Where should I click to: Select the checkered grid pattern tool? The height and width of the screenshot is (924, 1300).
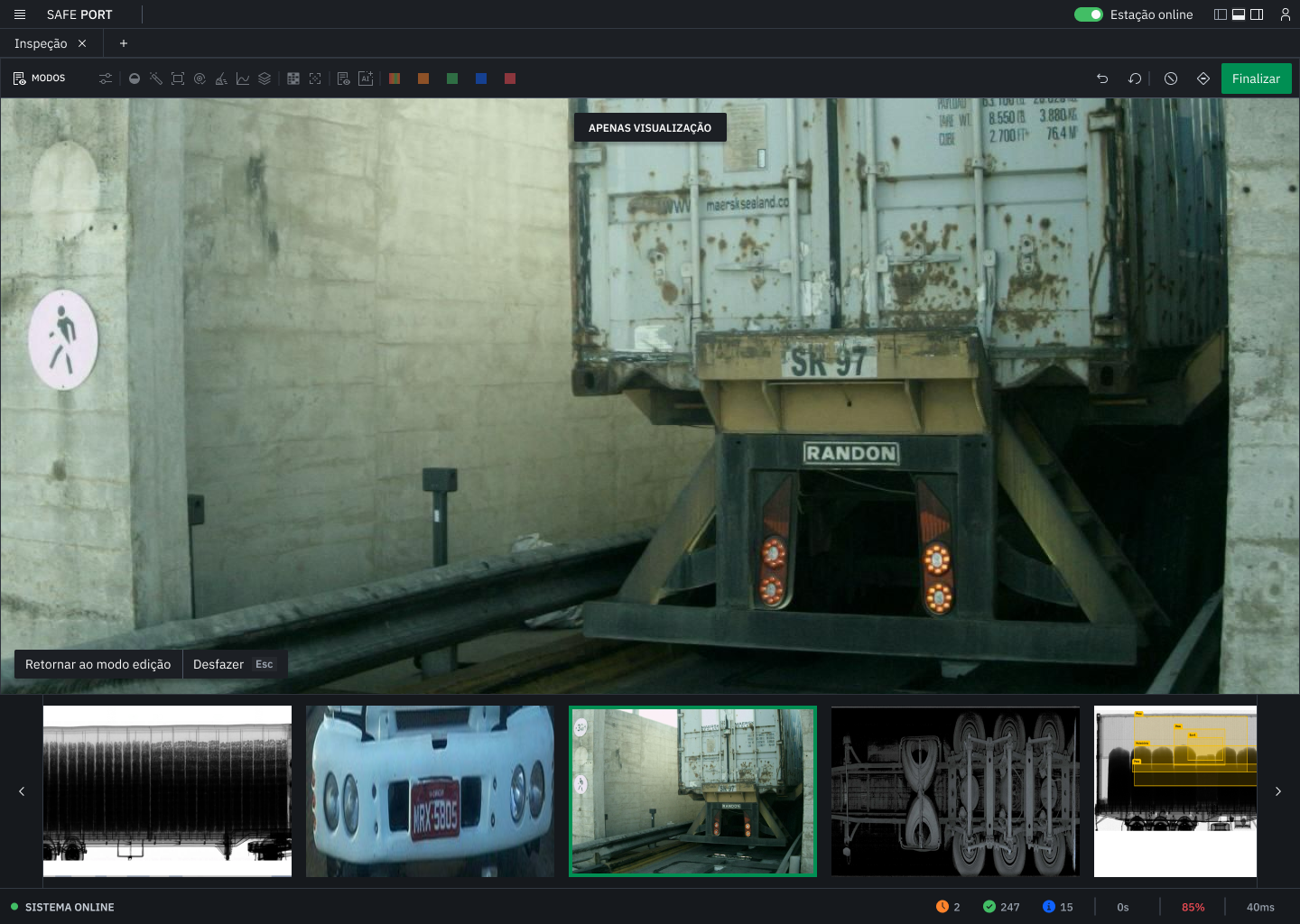tap(293, 79)
